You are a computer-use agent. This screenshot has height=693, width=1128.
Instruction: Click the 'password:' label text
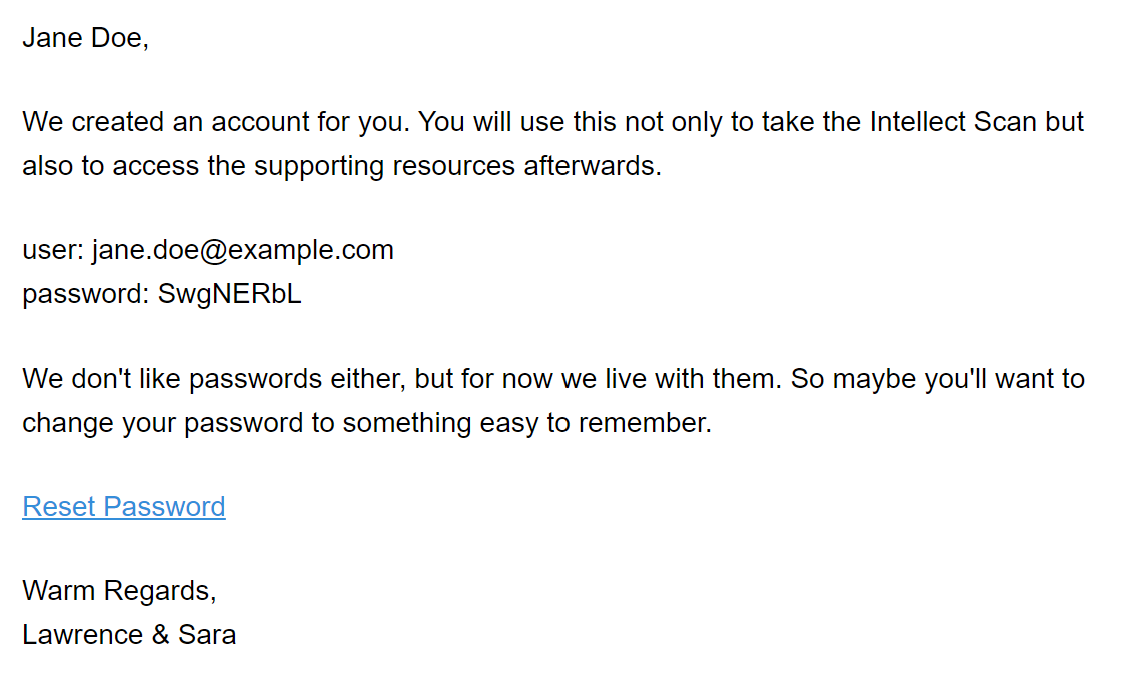click(86, 294)
